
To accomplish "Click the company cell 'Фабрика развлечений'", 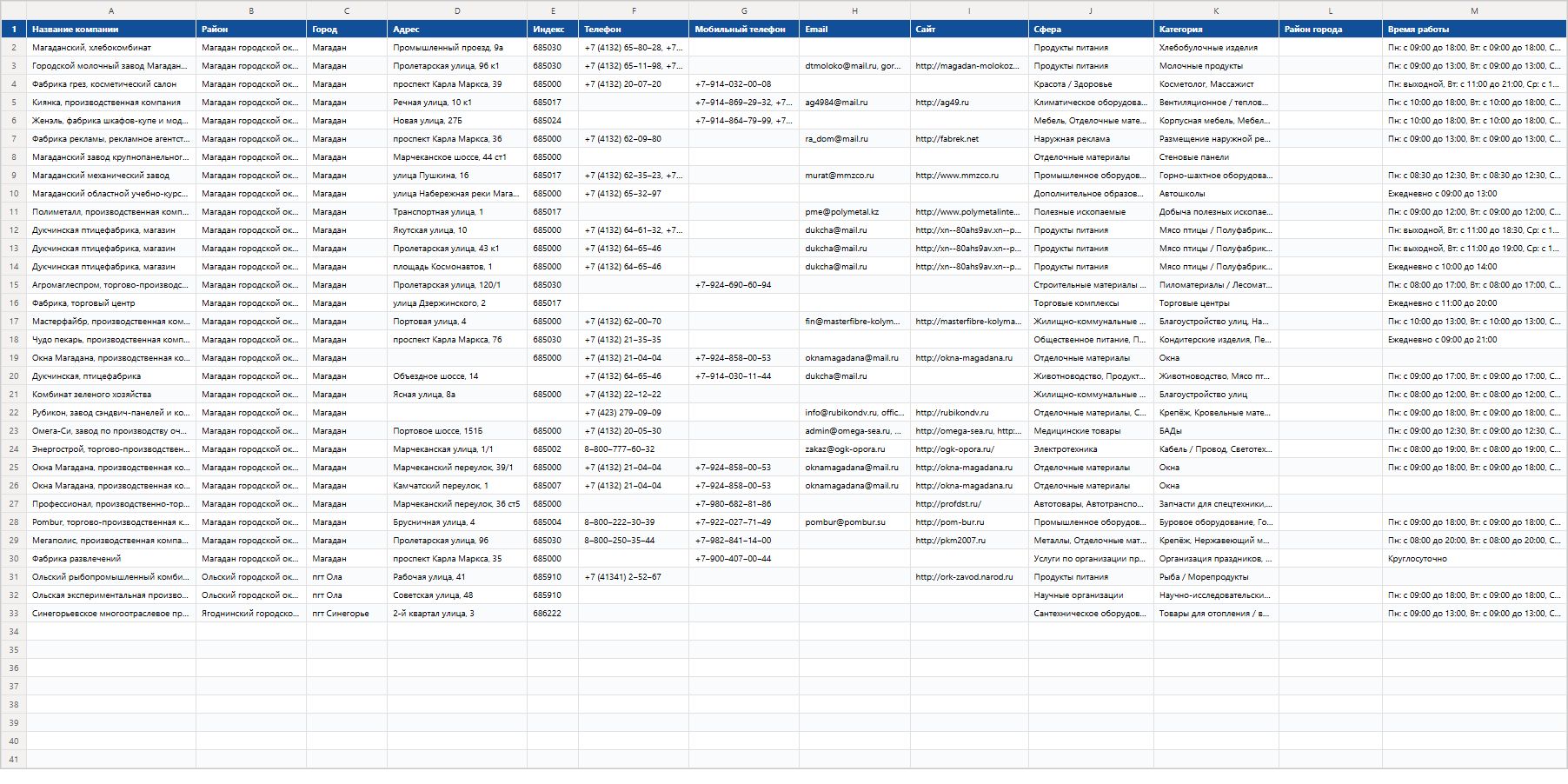I will 111,559.
